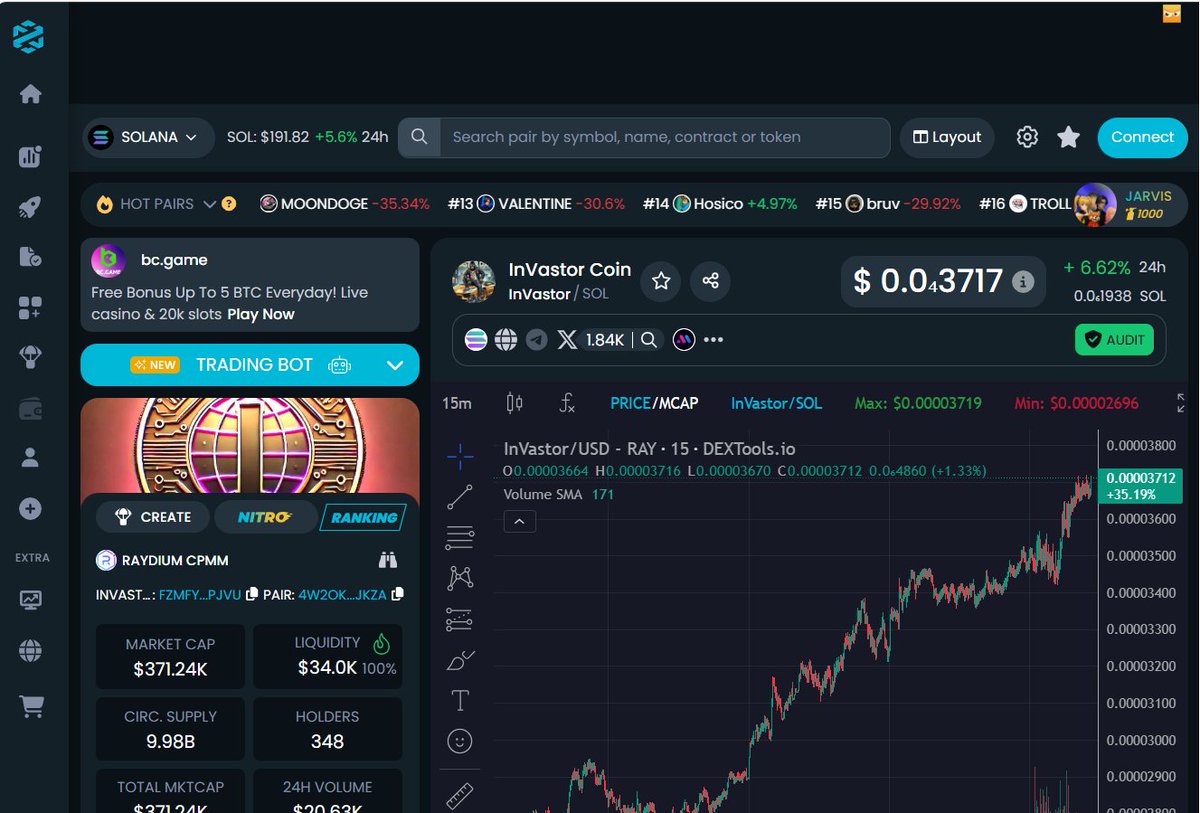Collapse the chart legend arrow
This screenshot has height=813, width=1200.
click(x=519, y=521)
